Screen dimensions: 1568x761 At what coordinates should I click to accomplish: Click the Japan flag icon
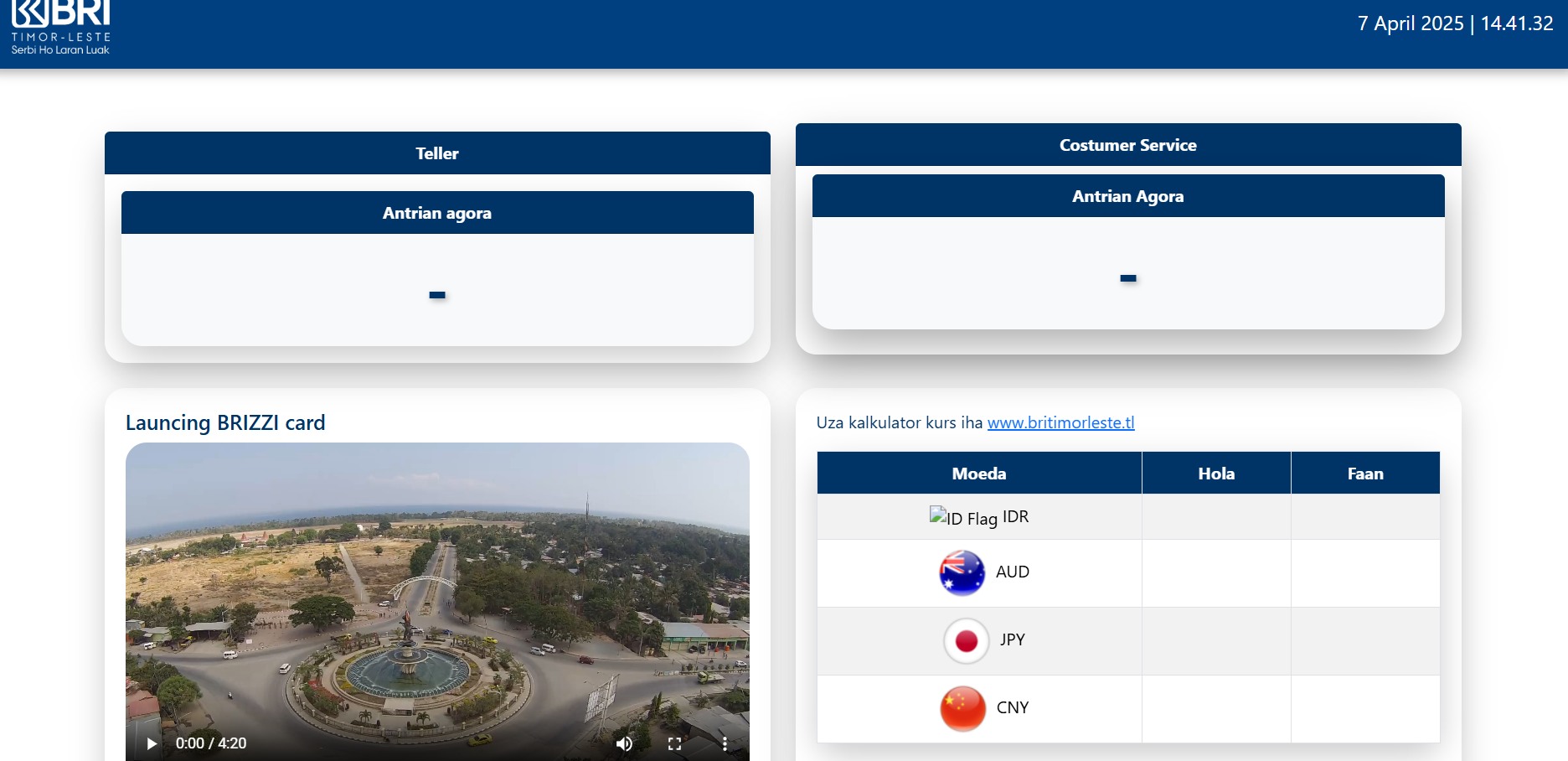(x=966, y=641)
